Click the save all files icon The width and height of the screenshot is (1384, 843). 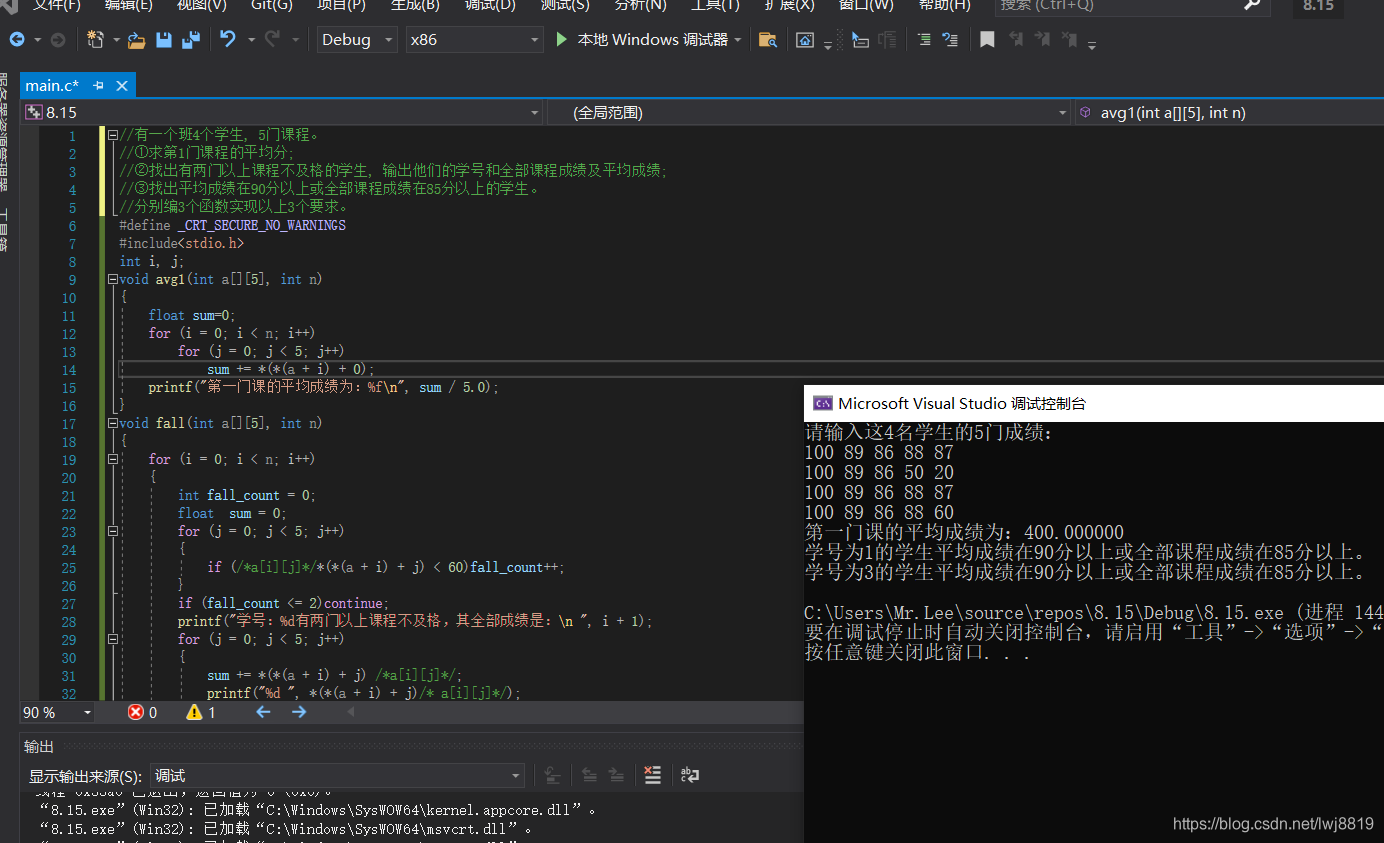pyautogui.click(x=190, y=40)
